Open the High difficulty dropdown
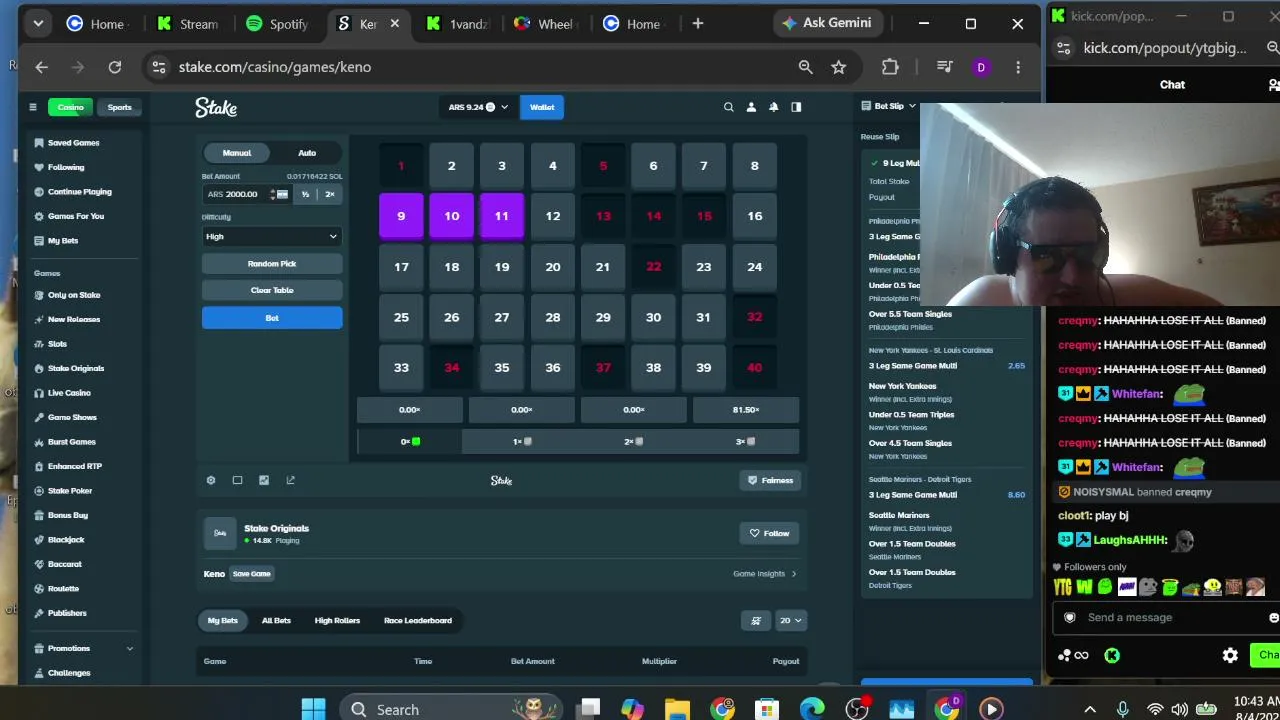Viewport: 1280px width, 720px height. coord(272,236)
